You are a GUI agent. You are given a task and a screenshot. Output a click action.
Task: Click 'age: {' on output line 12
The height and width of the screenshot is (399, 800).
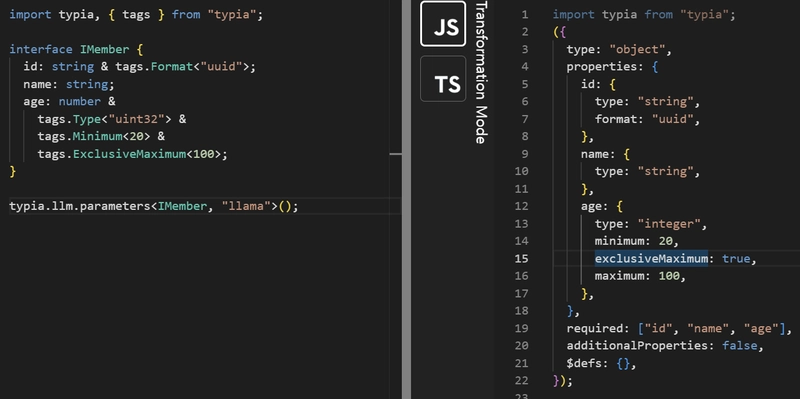coord(602,206)
